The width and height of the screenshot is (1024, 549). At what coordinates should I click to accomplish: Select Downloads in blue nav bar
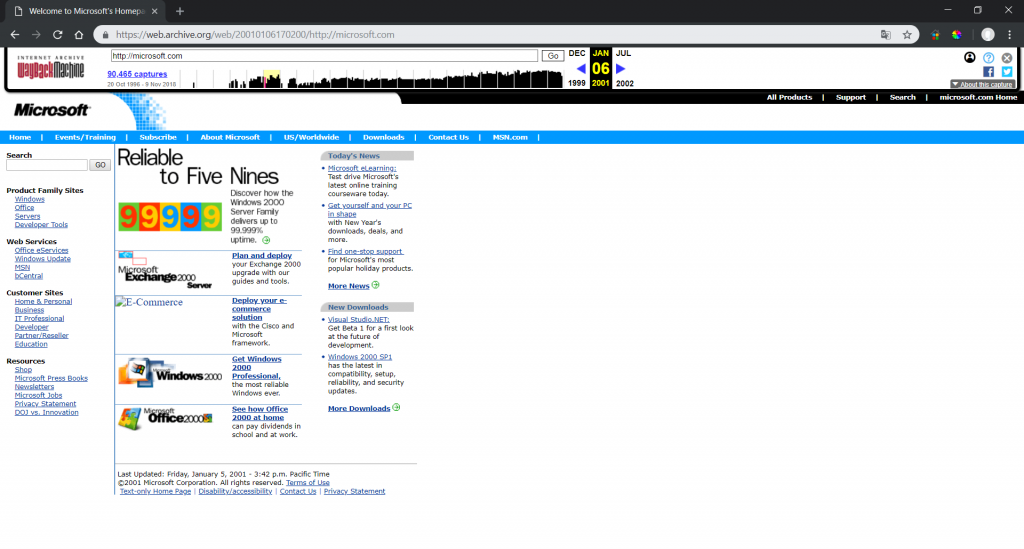(x=383, y=137)
